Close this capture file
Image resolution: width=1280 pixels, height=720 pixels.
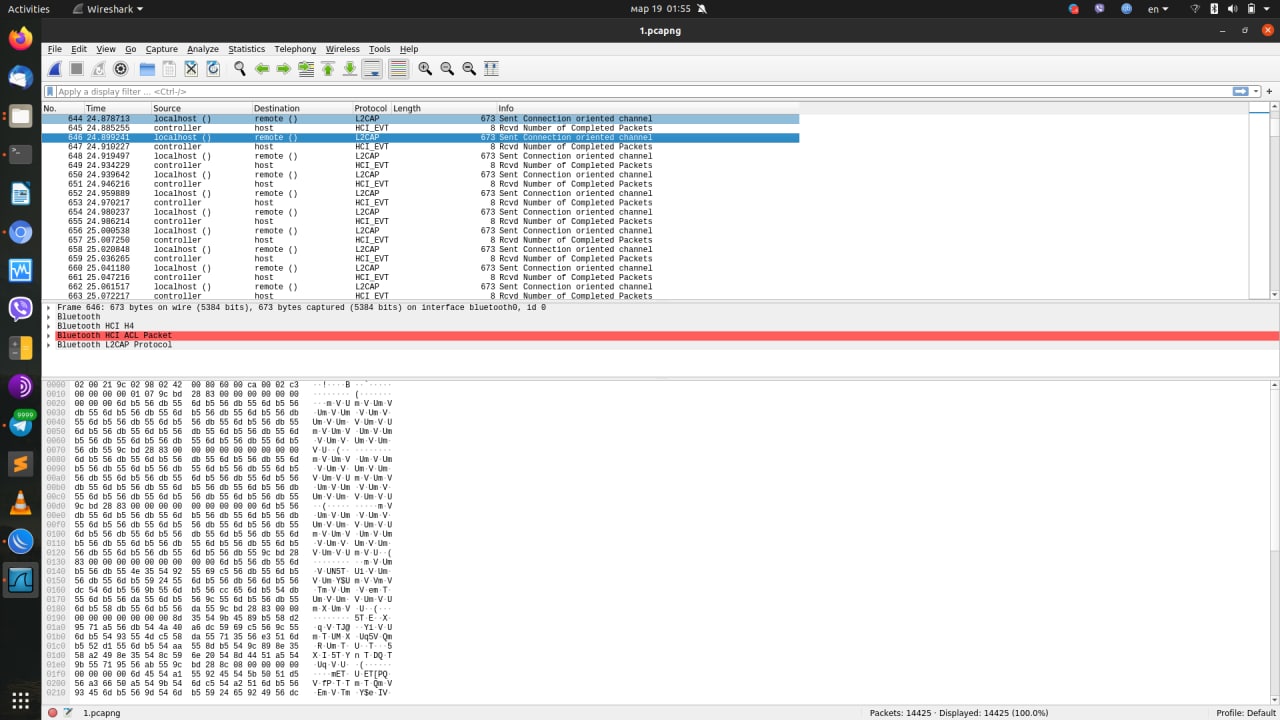point(191,69)
